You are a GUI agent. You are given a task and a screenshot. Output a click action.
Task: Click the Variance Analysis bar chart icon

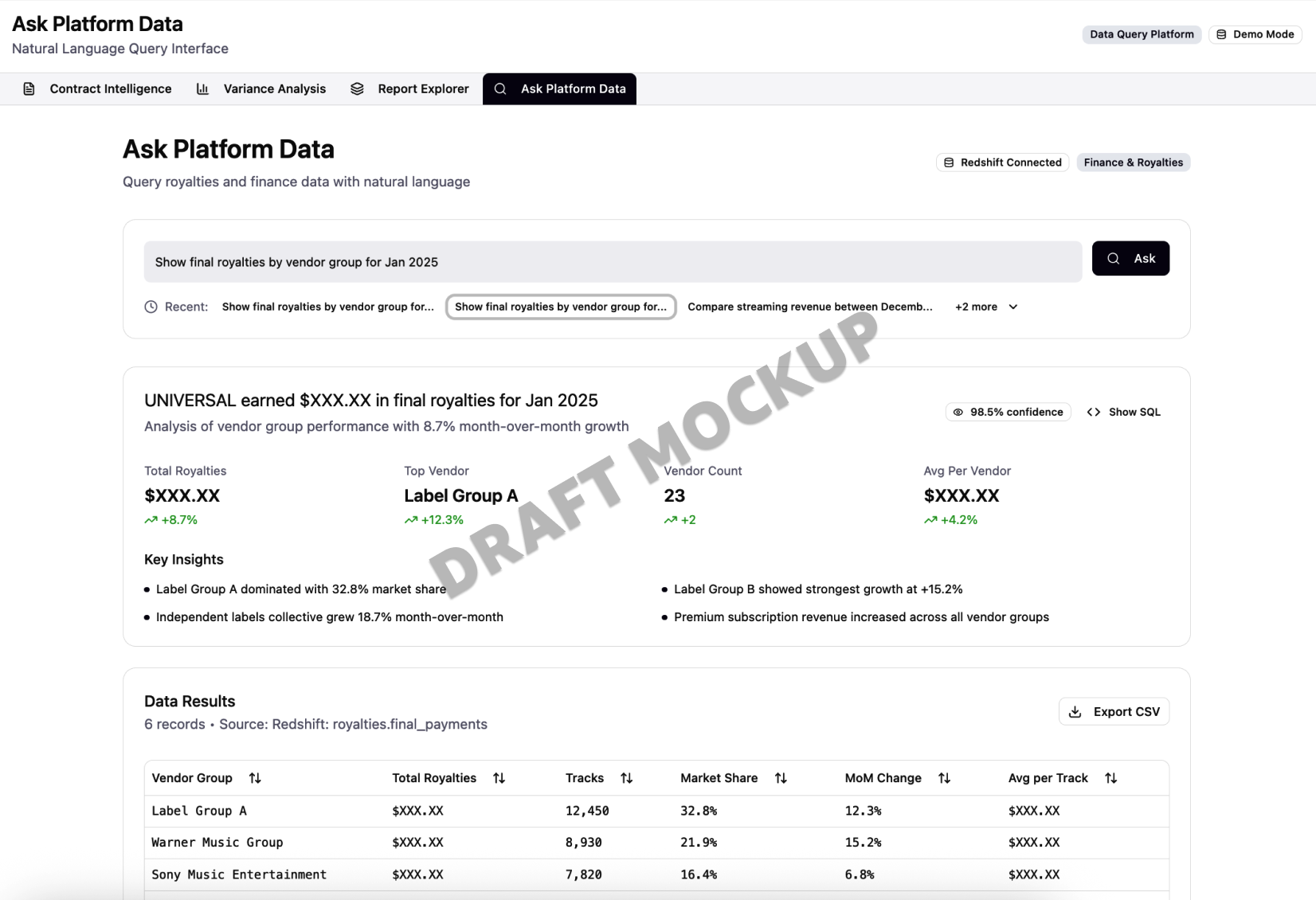[204, 88]
